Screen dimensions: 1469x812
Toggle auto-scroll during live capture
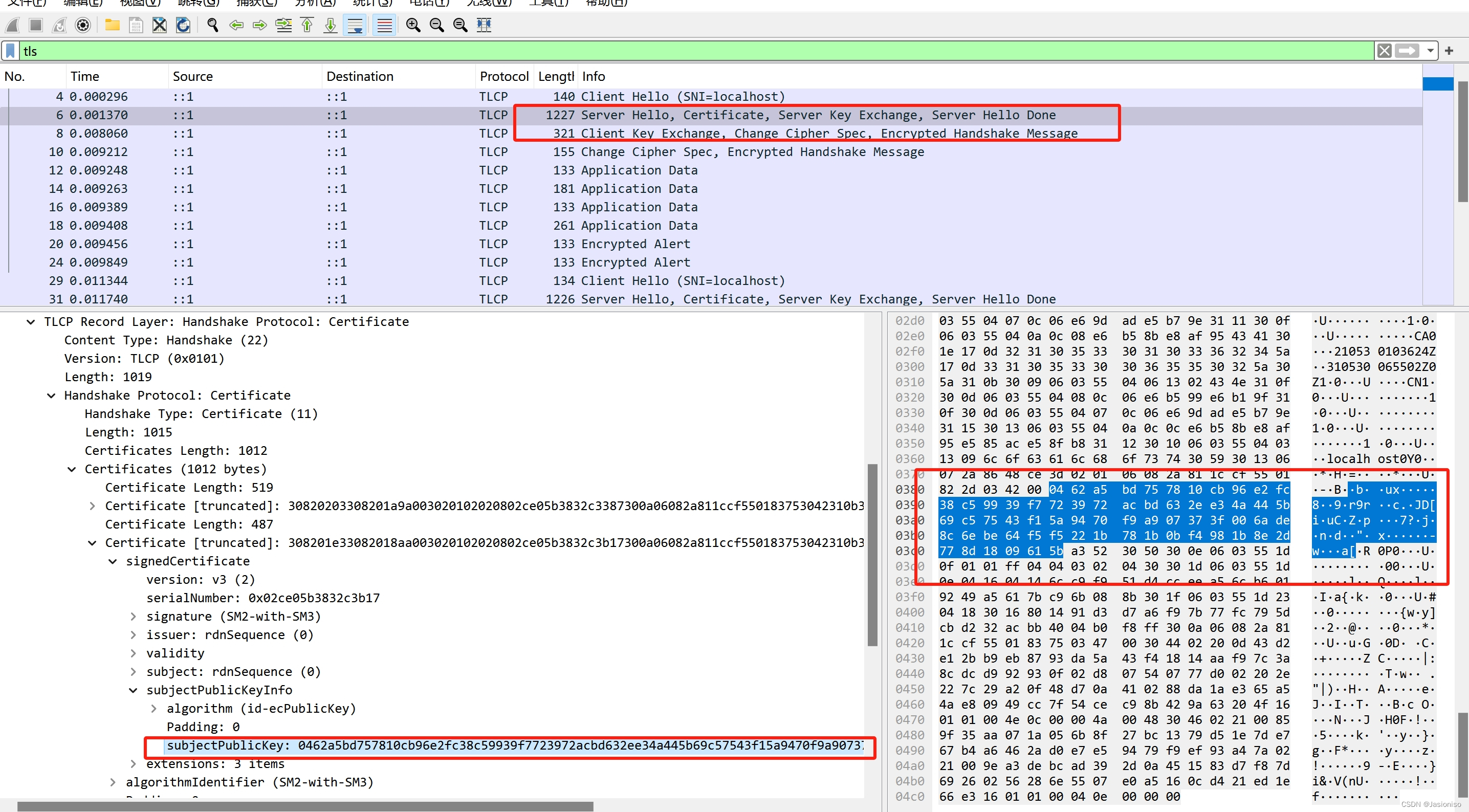point(355,25)
